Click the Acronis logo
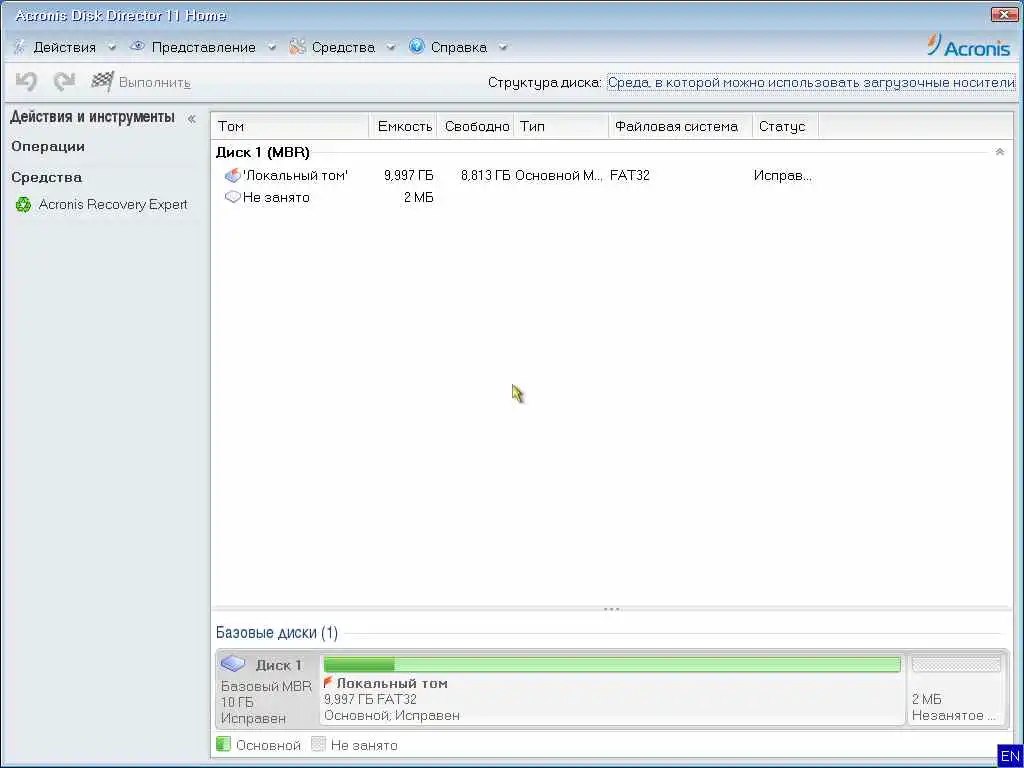 click(x=968, y=46)
